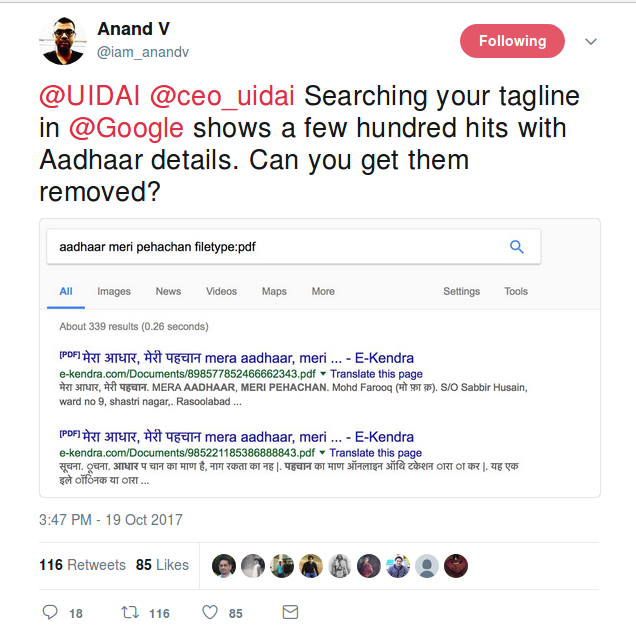Image resolution: width=636 pixels, height=644 pixels.
Task: Toggle the Following button
Action: coord(512,41)
